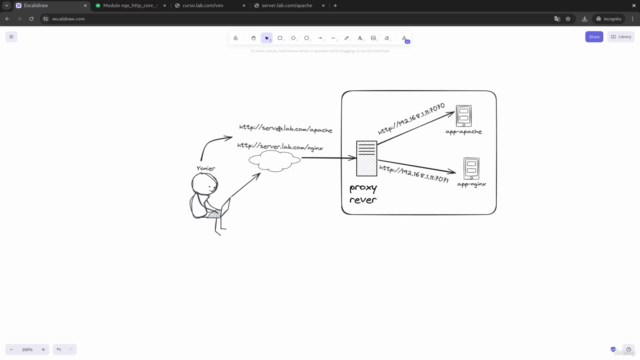Reset zoom via the 100% label

[x=27, y=349]
